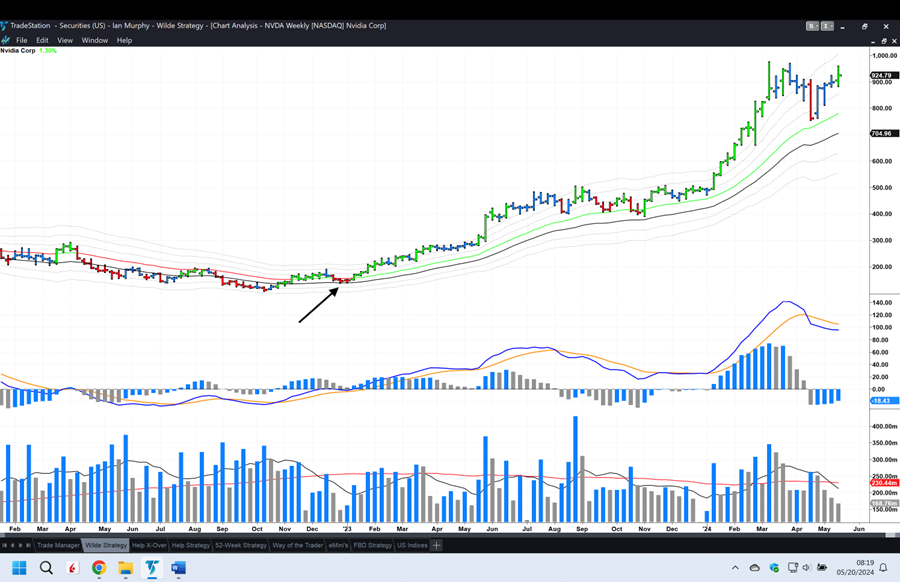Viewport: 900px width, 582px height.
Task: Go to previous workspace tab arrow
Action: pos(12,545)
